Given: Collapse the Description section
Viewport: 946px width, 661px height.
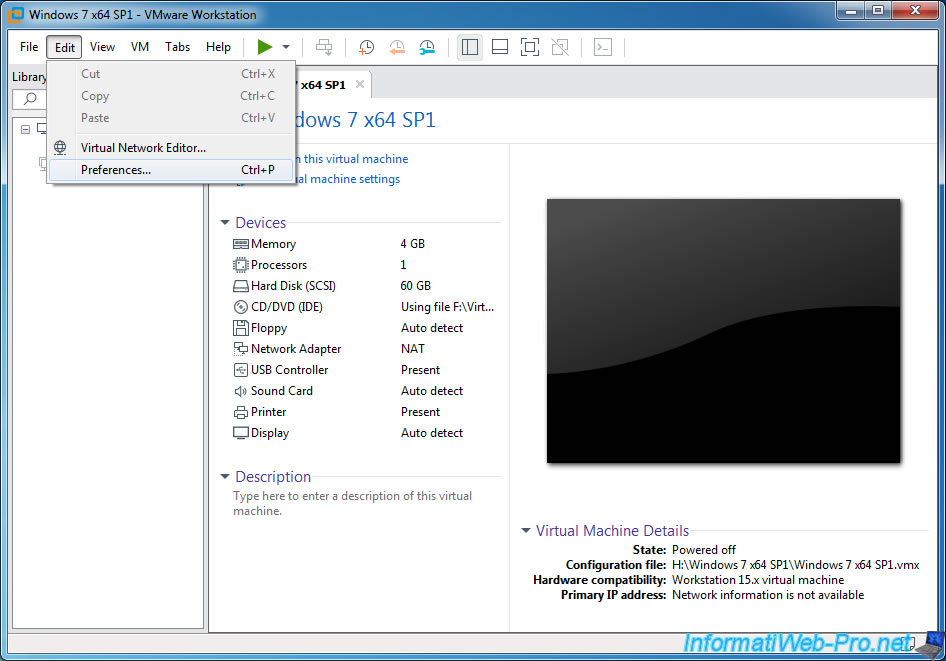Looking at the screenshot, I should tap(225, 476).
